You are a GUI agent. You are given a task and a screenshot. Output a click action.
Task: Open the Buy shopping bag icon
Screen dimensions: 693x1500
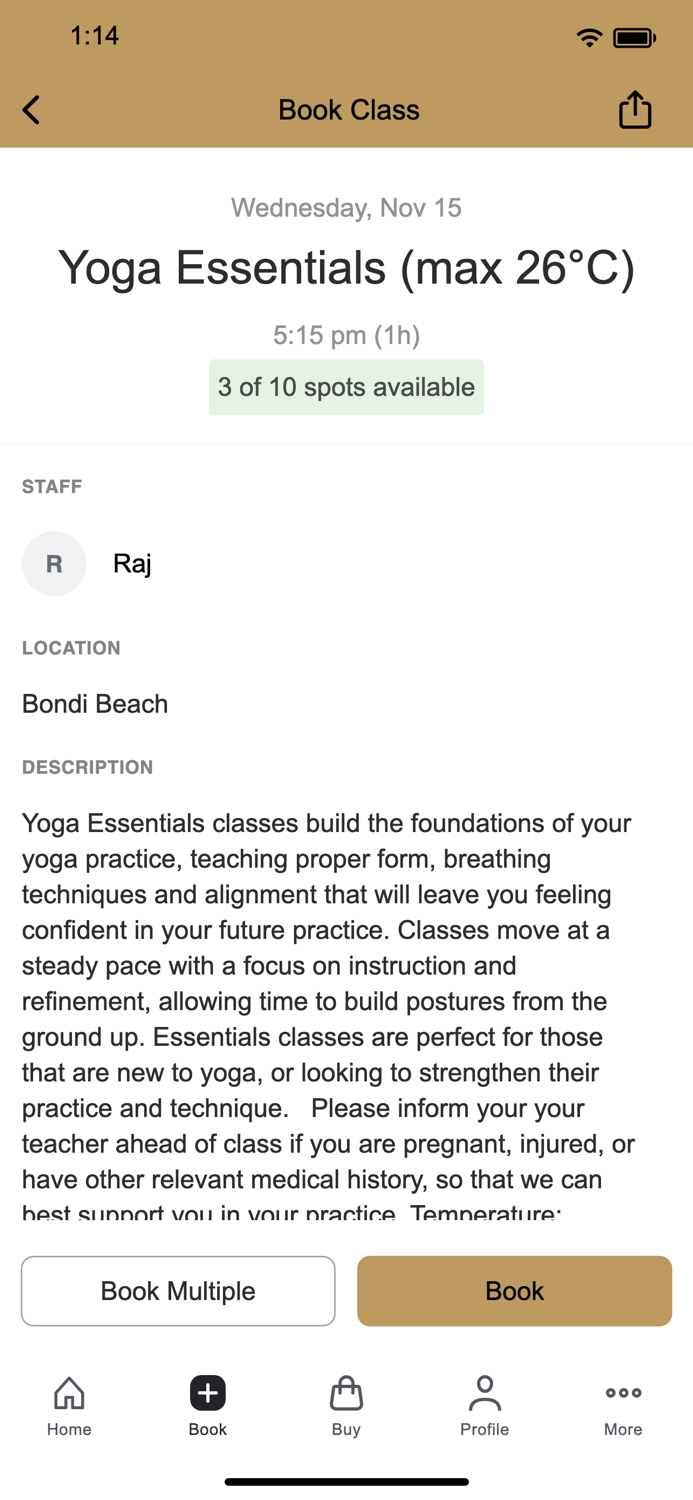pyautogui.click(x=346, y=1392)
